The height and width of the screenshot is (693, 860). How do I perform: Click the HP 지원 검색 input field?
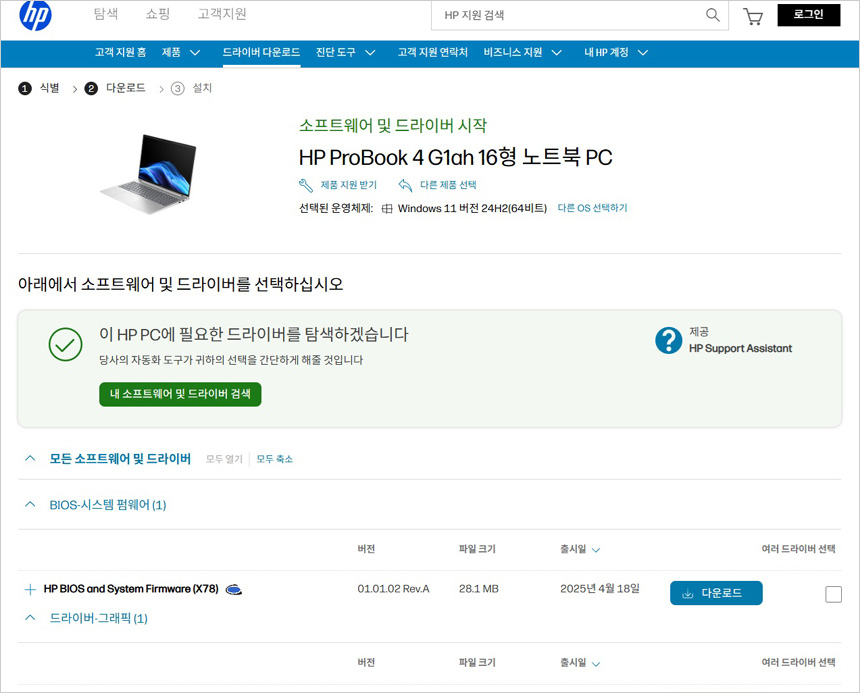pos(570,15)
